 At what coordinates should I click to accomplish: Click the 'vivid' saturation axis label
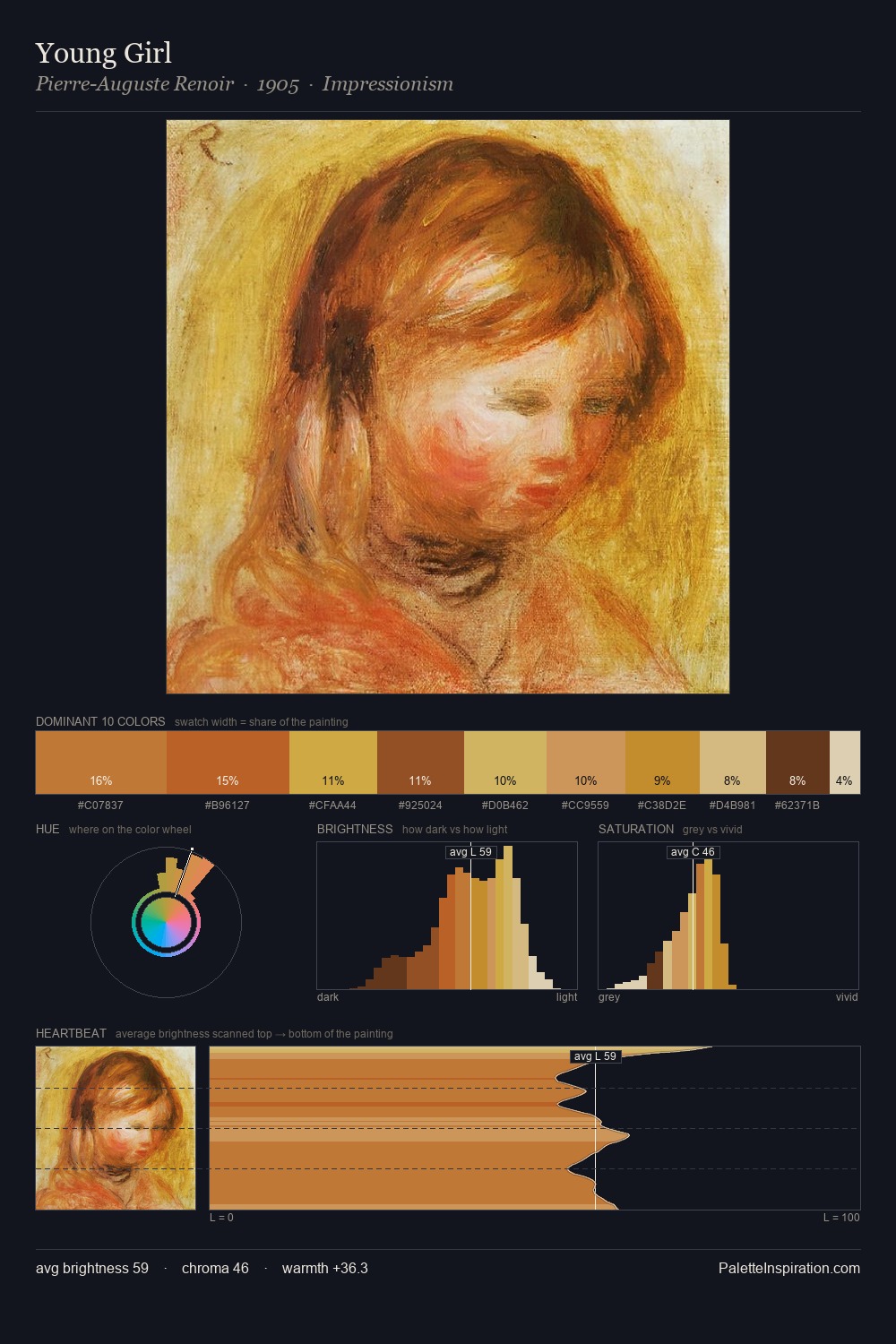(847, 997)
